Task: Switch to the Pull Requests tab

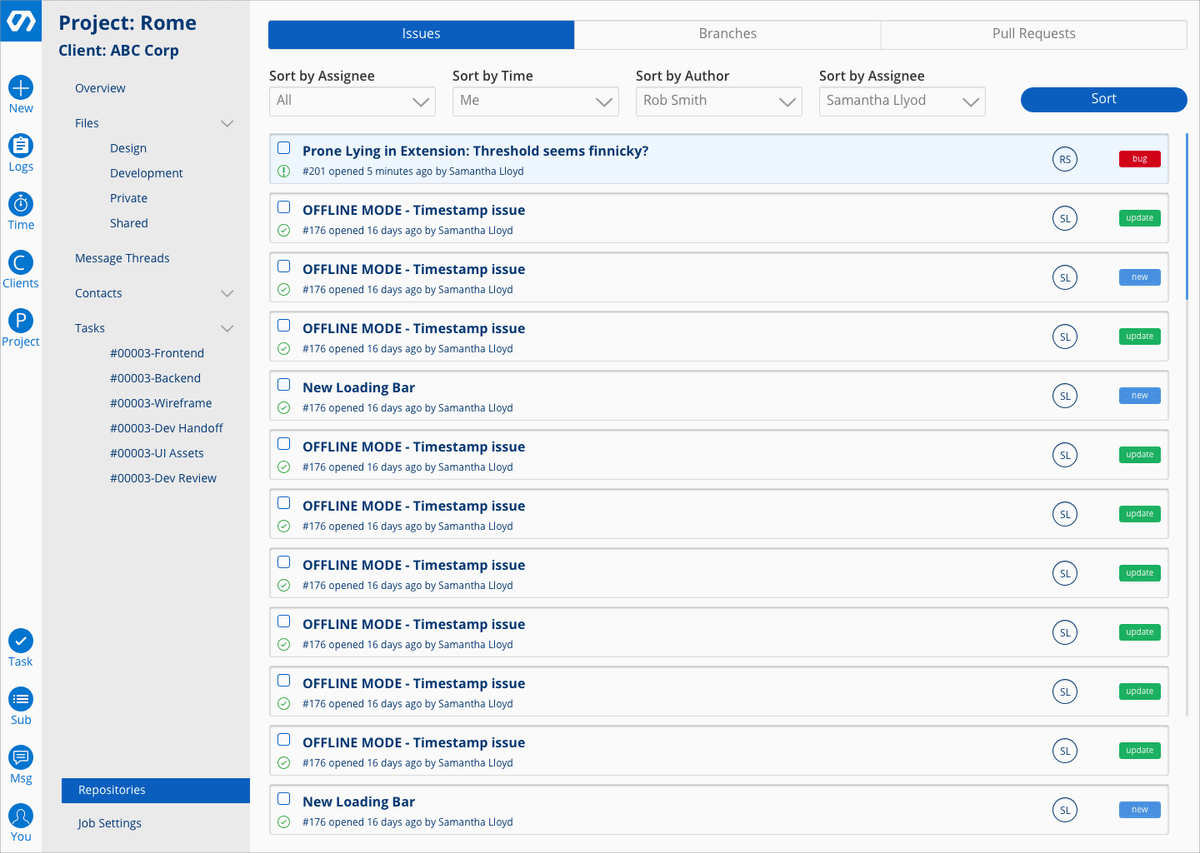Action: coord(1033,34)
